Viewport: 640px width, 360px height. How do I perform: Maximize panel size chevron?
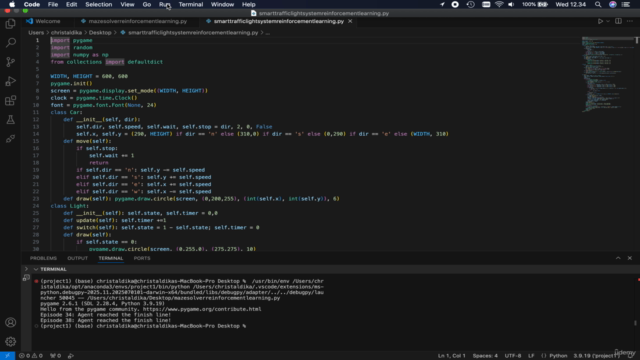[x=618, y=258]
